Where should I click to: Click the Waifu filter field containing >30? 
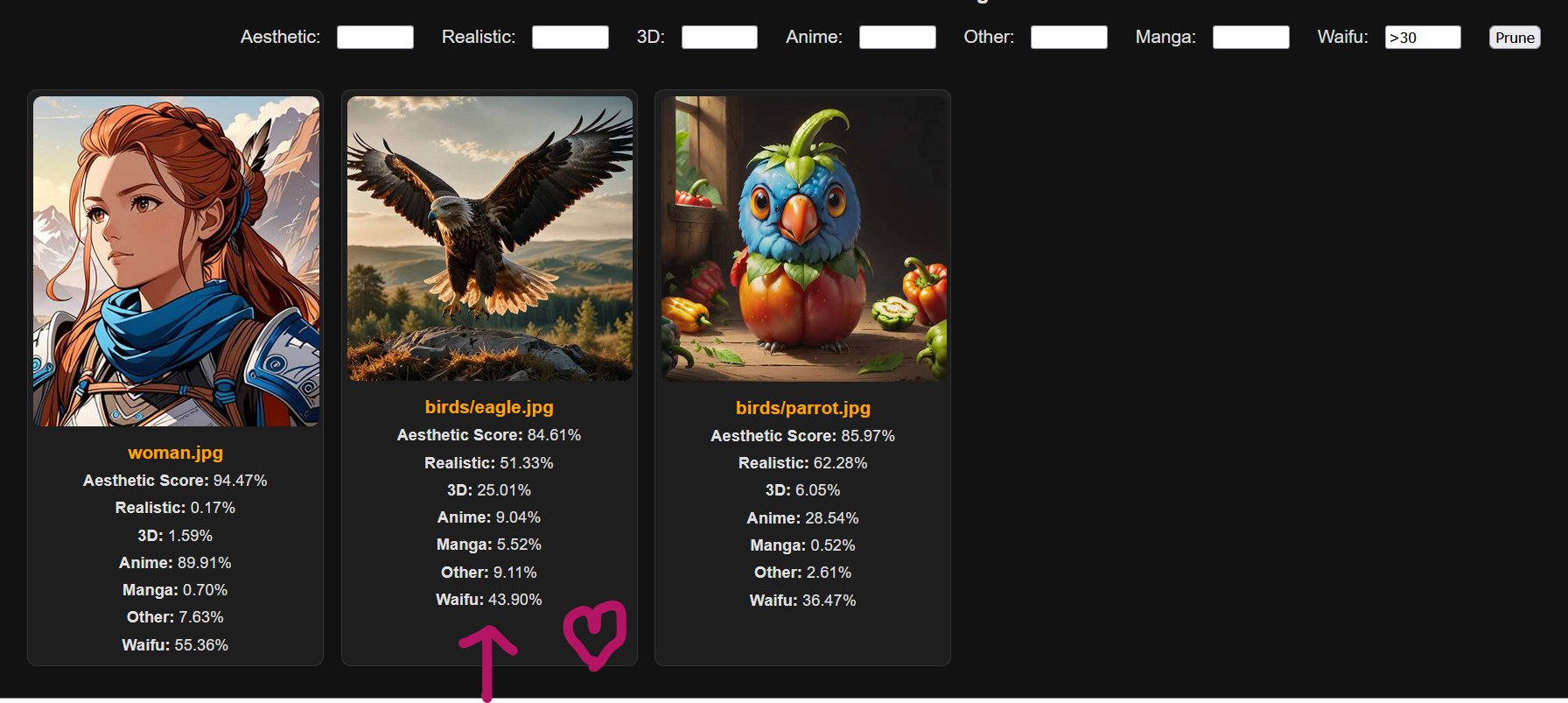tap(1423, 37)
